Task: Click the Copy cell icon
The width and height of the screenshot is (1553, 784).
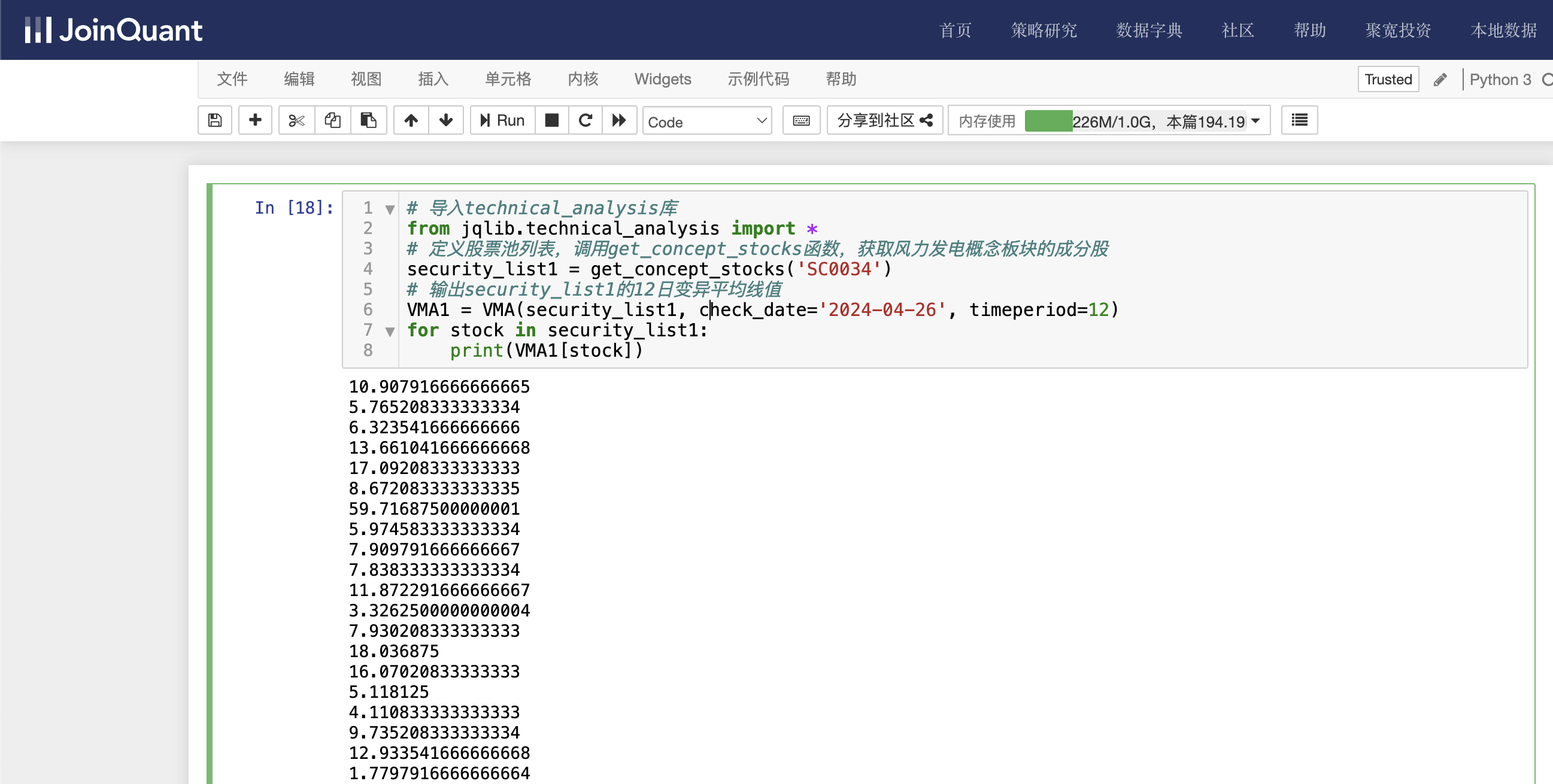Action: click(331, 121)
